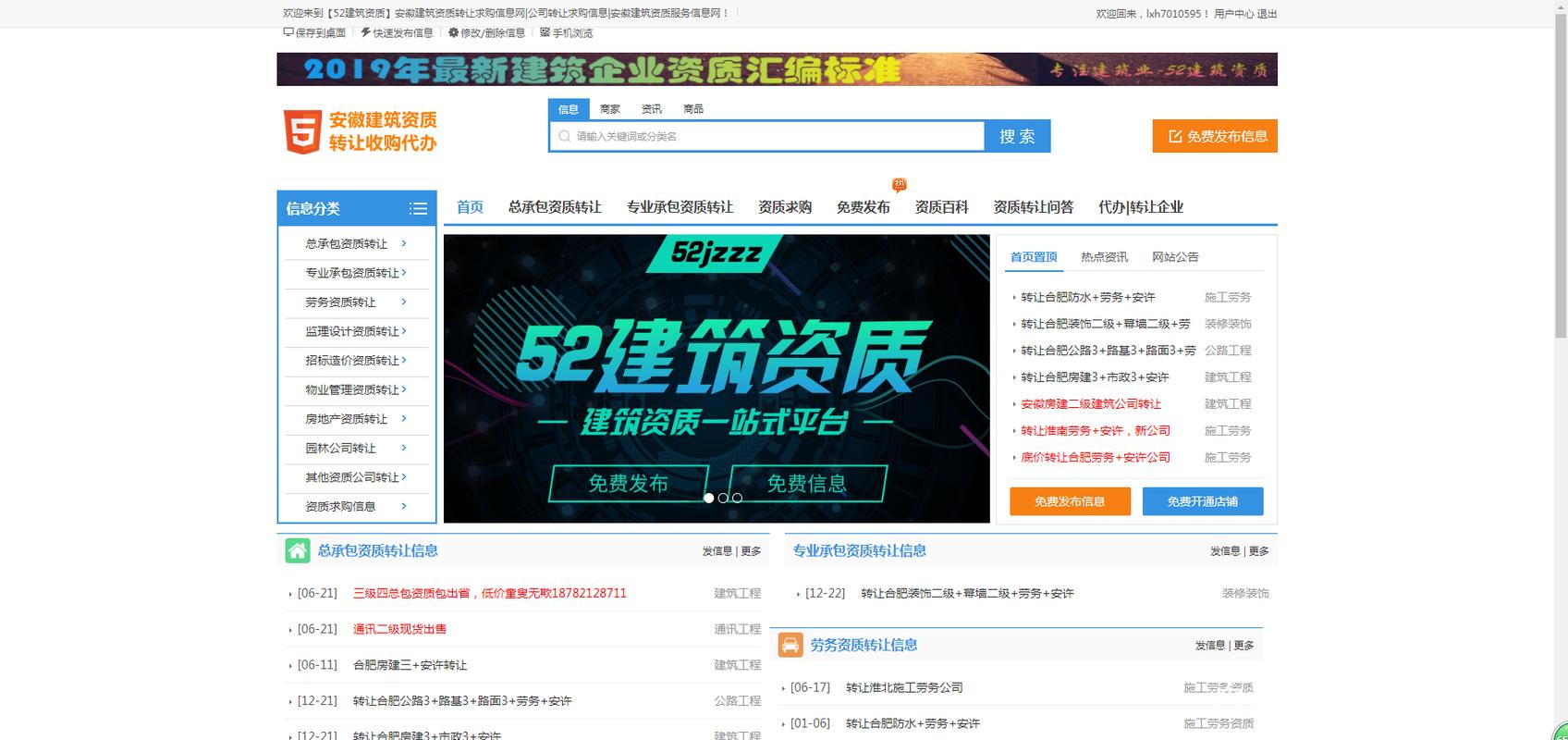Select the 资讯 search tab
Viewport: 1568px width, 740px height.
point(652,109)
